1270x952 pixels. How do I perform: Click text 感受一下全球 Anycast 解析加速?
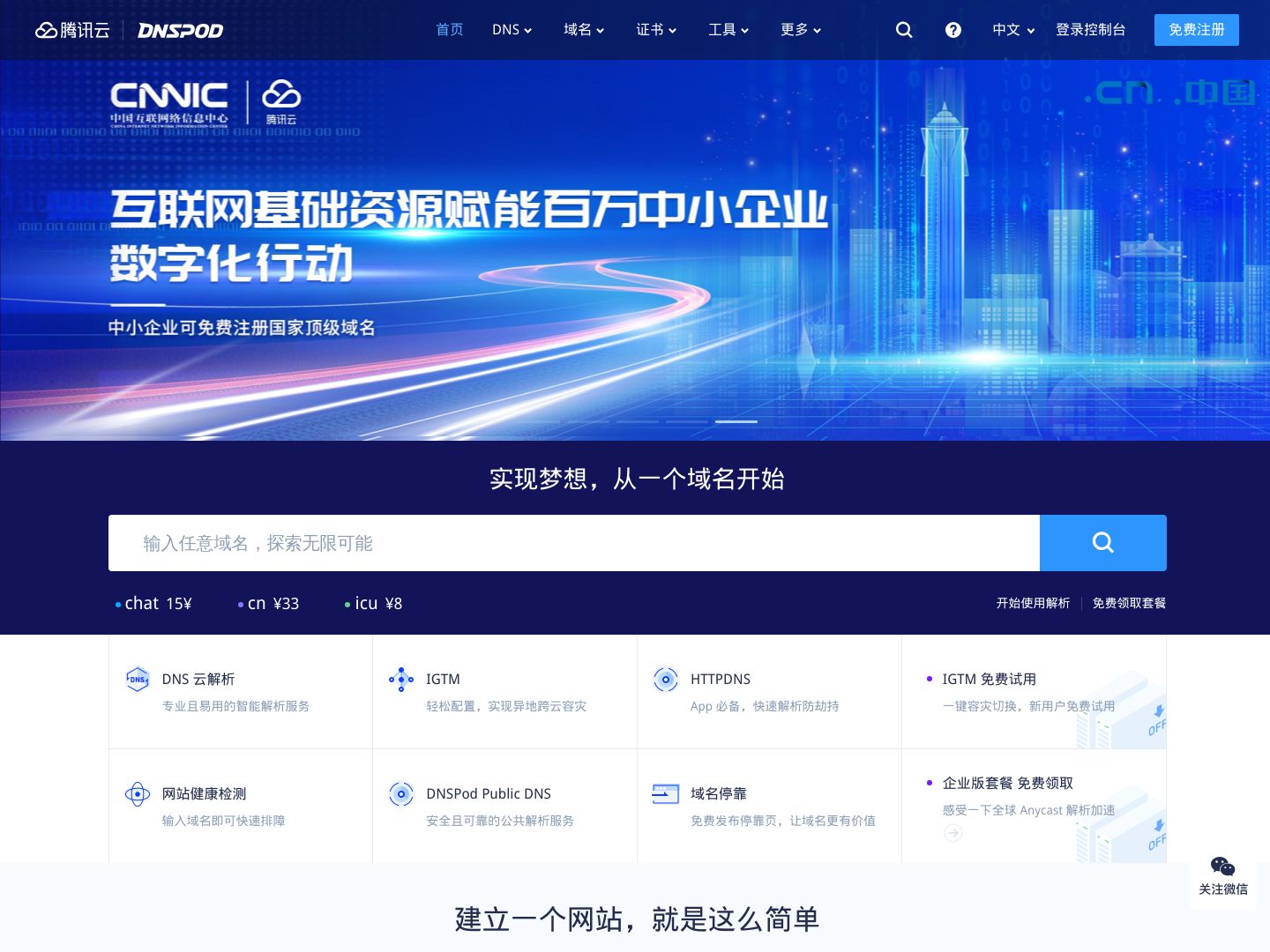[x=1028, y=810]
